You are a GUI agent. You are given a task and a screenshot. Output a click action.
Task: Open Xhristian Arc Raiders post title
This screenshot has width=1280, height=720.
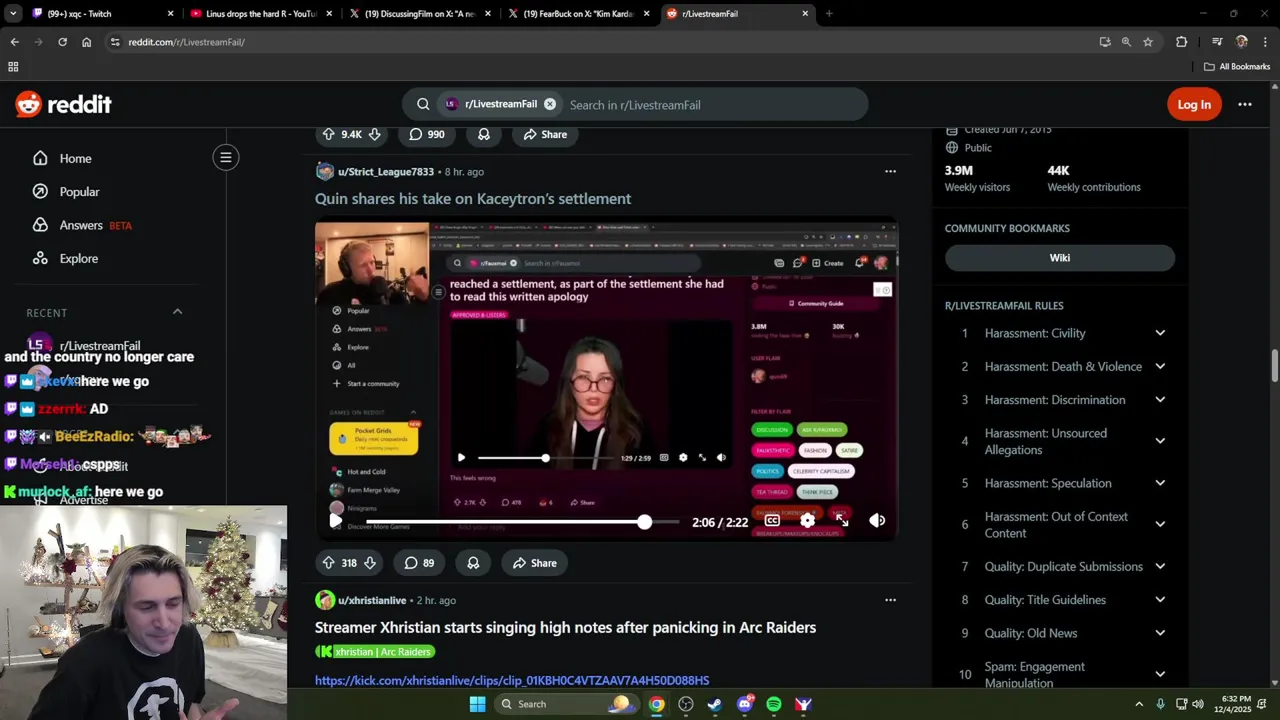coord(565,627)
